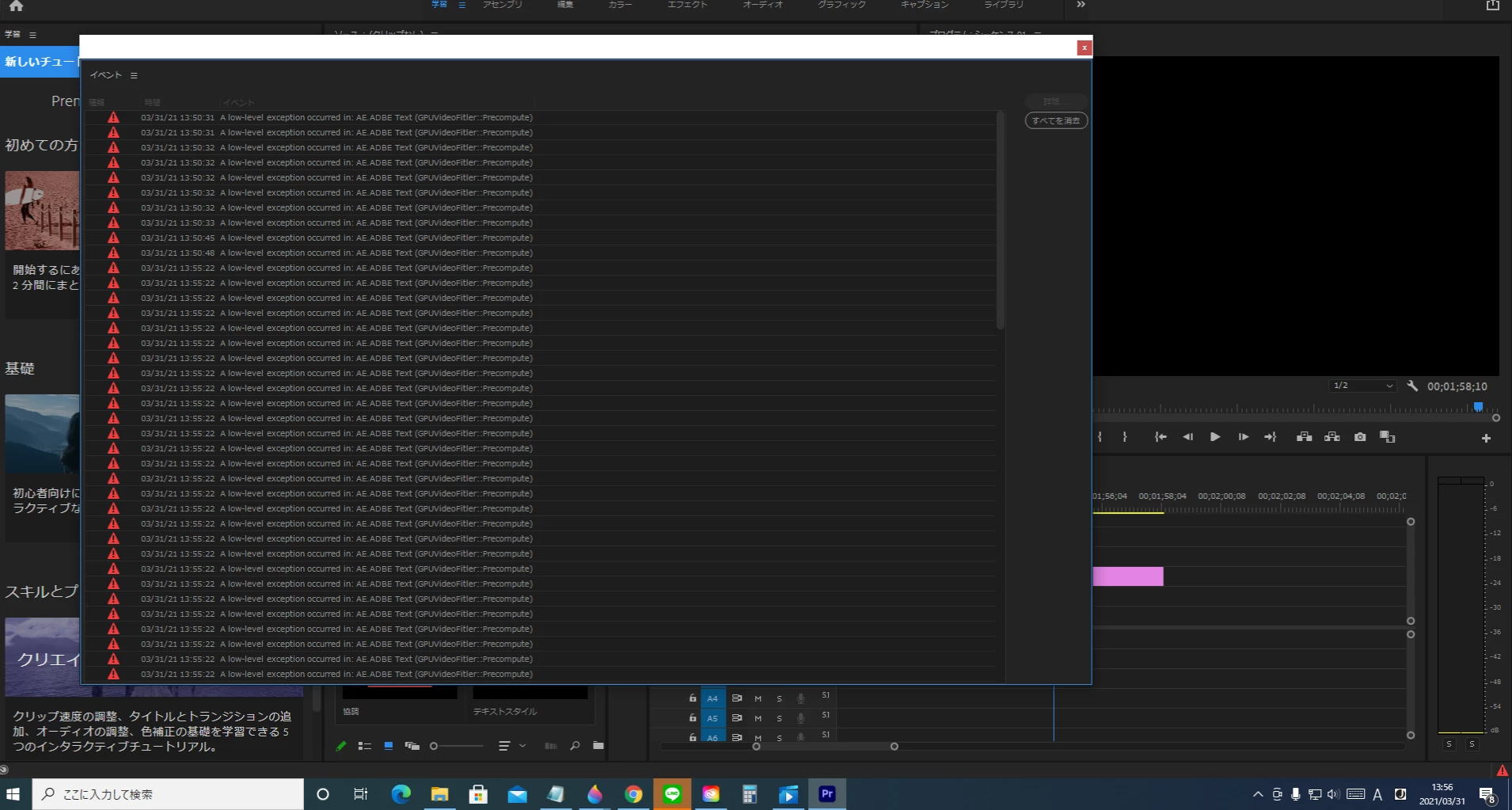This screenshot has width=1512, height=810.
Task: Switch to the カラー workspace
Action: [621, 5]
